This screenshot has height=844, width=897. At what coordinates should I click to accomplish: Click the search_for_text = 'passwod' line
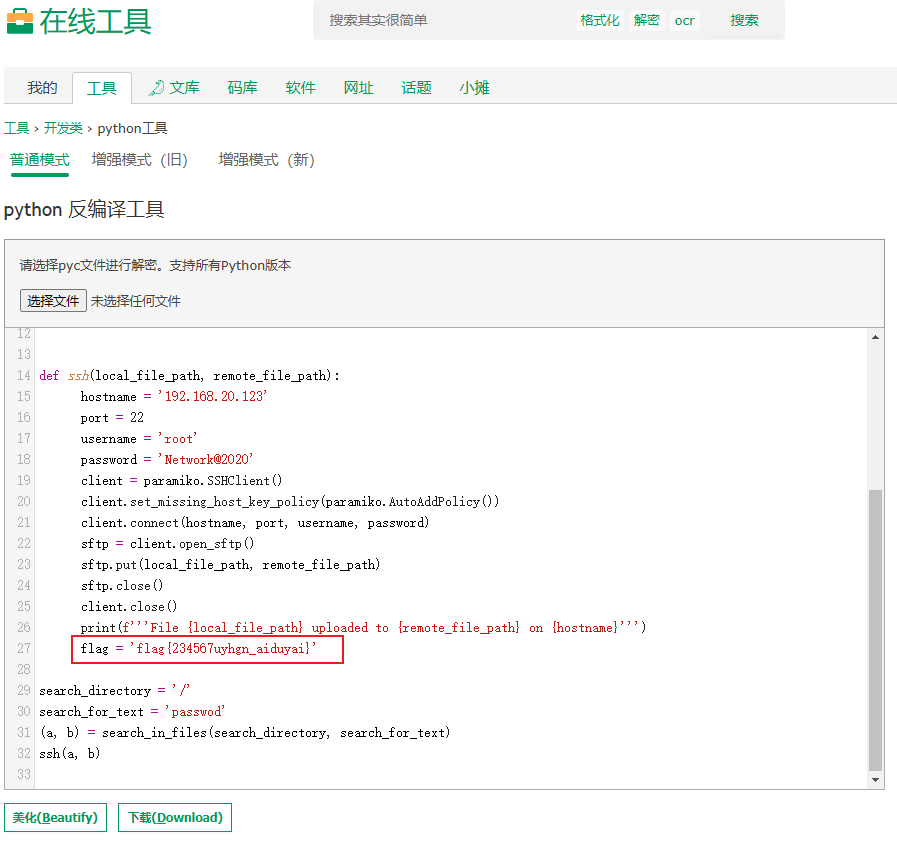tap(132, 712)
